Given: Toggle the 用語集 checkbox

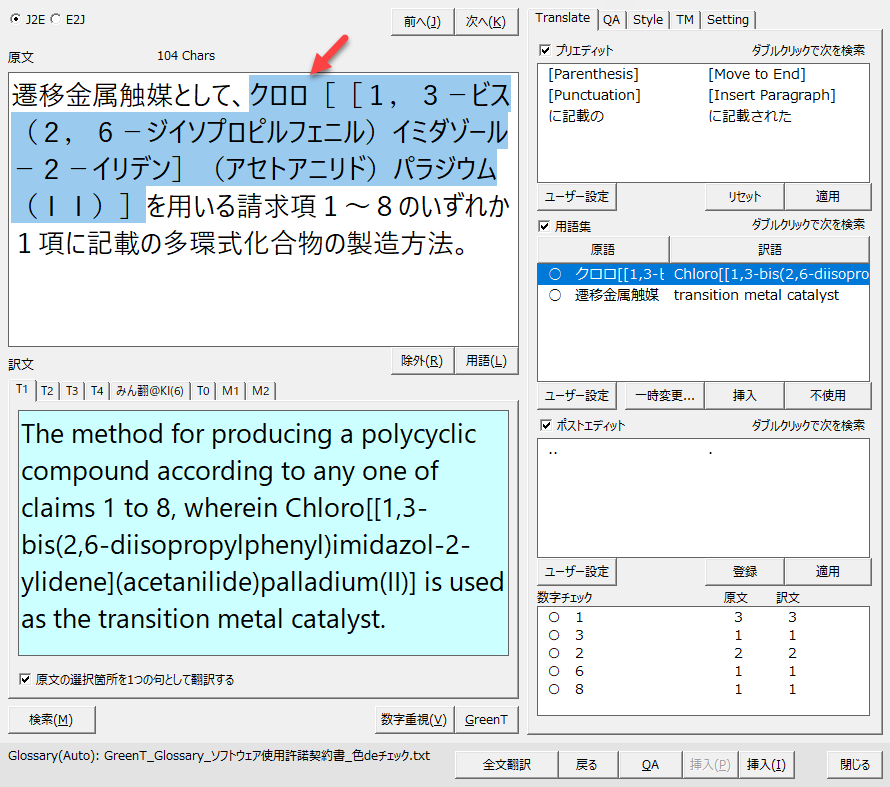Looking at the screenshot, I should tap(545, 225).
